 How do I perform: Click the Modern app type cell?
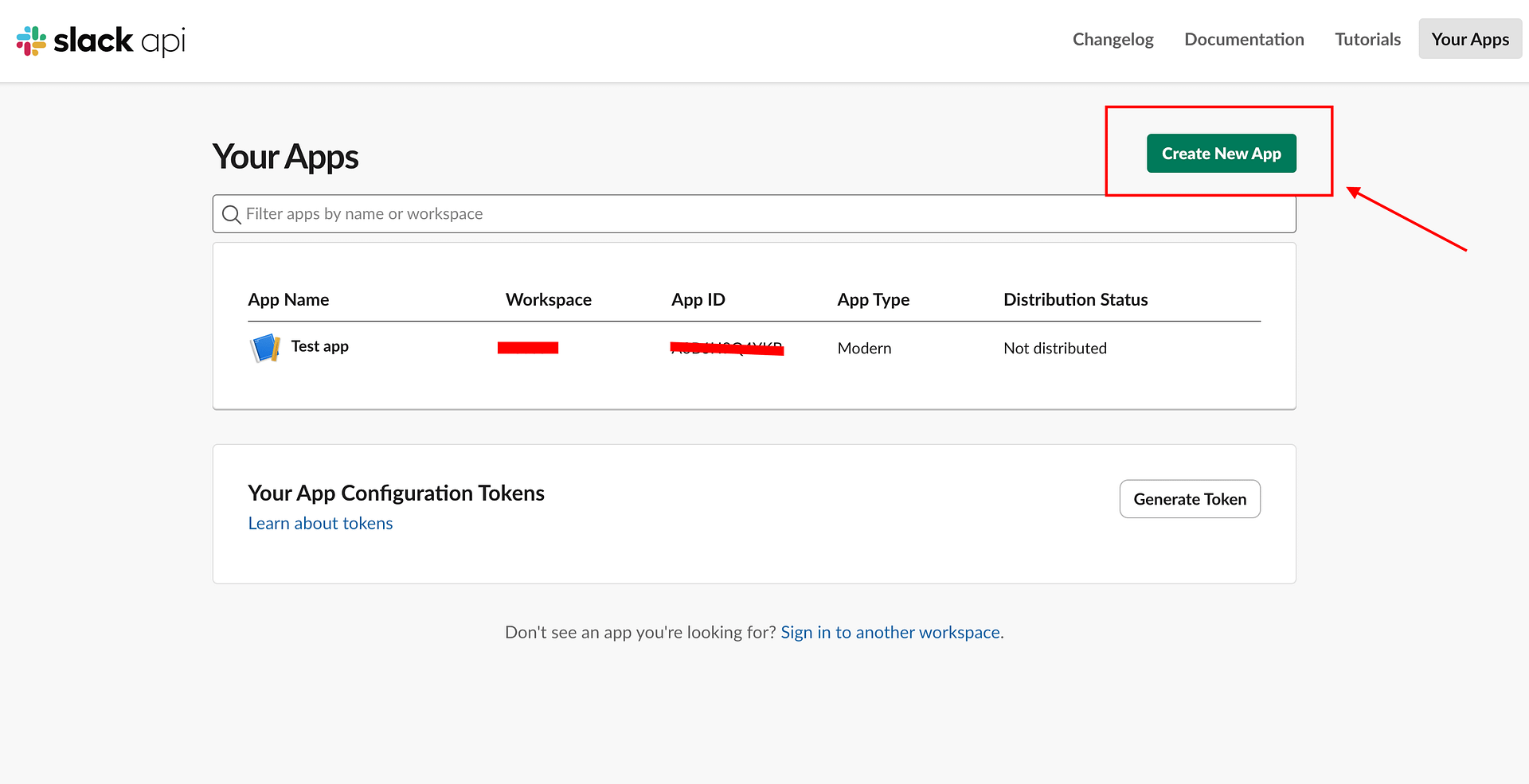point(864,348)
